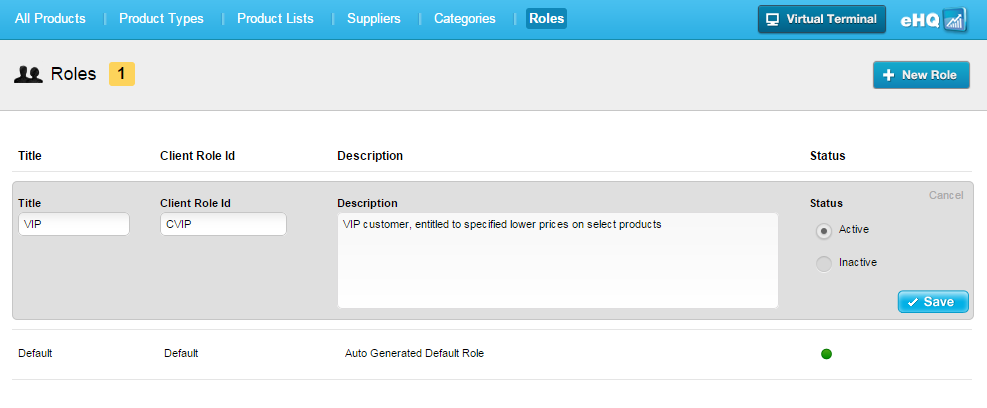This screenshot has width=987, height=408.
Task: Go to the All Products tab
Action: pyautogui.click(x=50, y=19)
